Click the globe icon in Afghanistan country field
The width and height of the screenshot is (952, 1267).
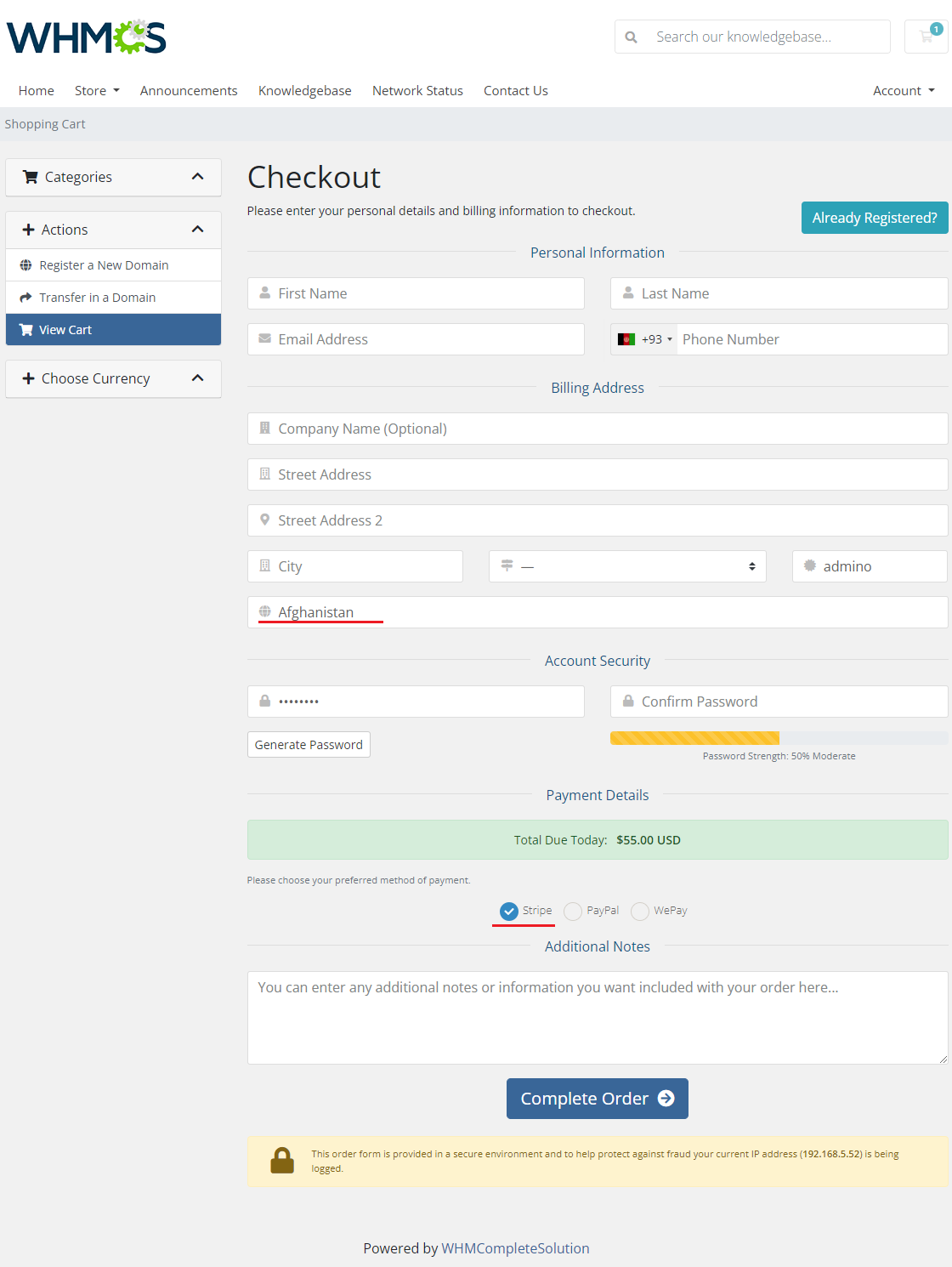coord(264,611)
